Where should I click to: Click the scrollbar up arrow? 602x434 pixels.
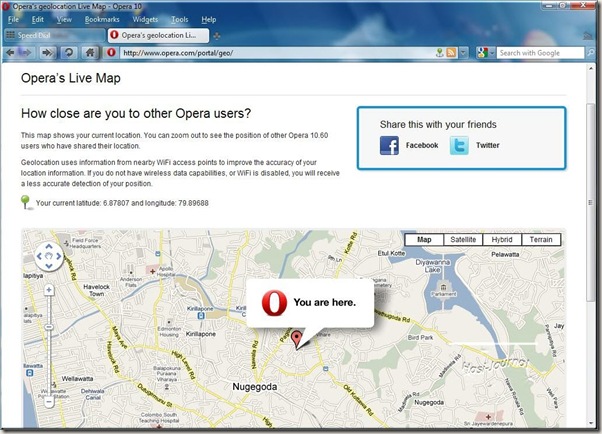pos(590,68)
